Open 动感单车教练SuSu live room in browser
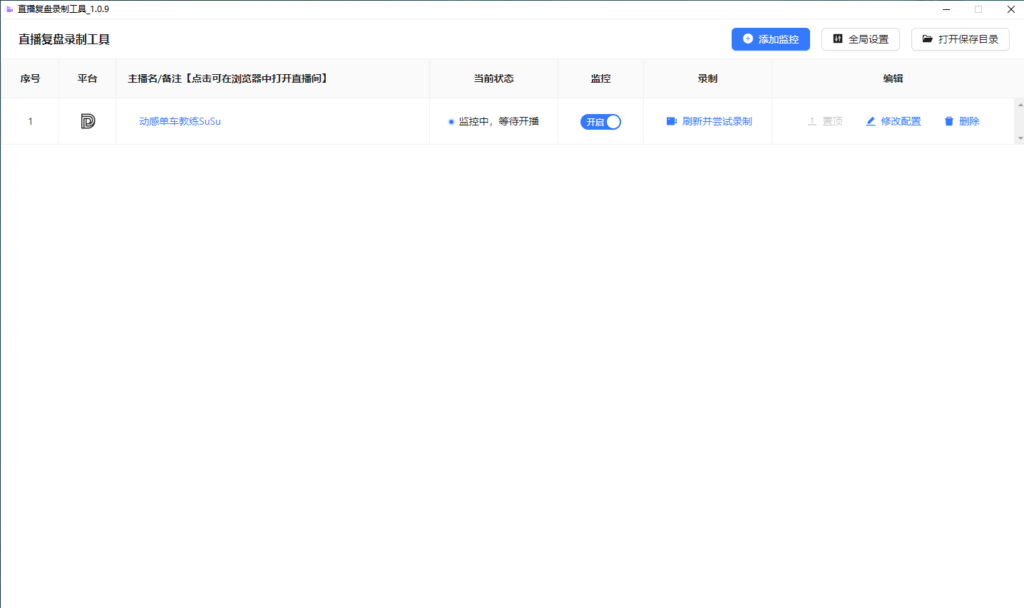1024x608 pixels. pyautogui.click(x=180, y=121)
